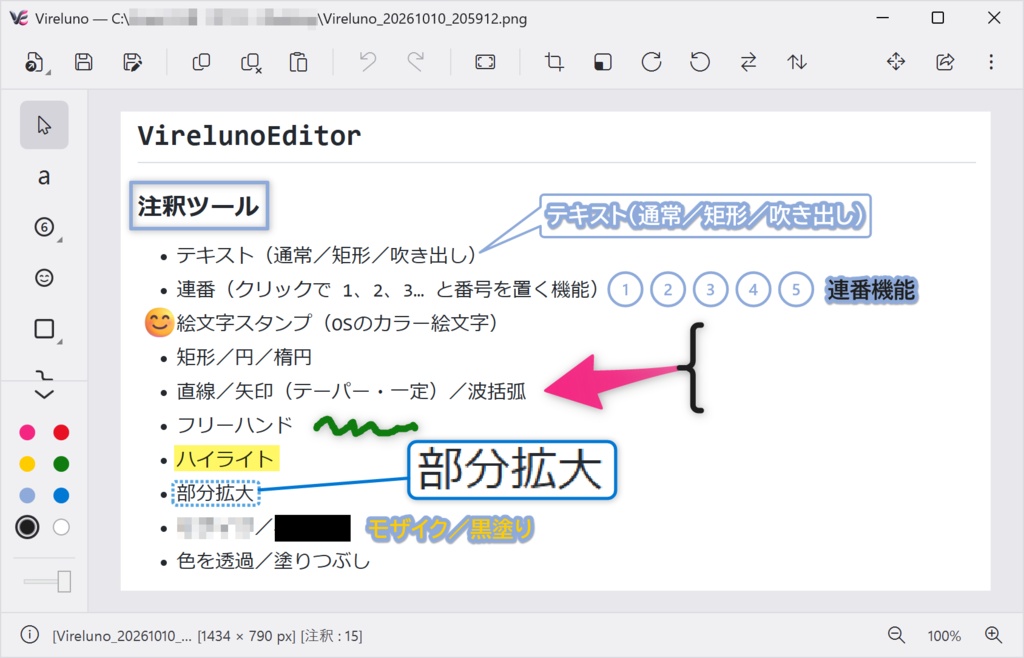Select the pointer selection tool
This screenshot has height=658, width=1024.
pyautogui.click(x=44, y=125)
